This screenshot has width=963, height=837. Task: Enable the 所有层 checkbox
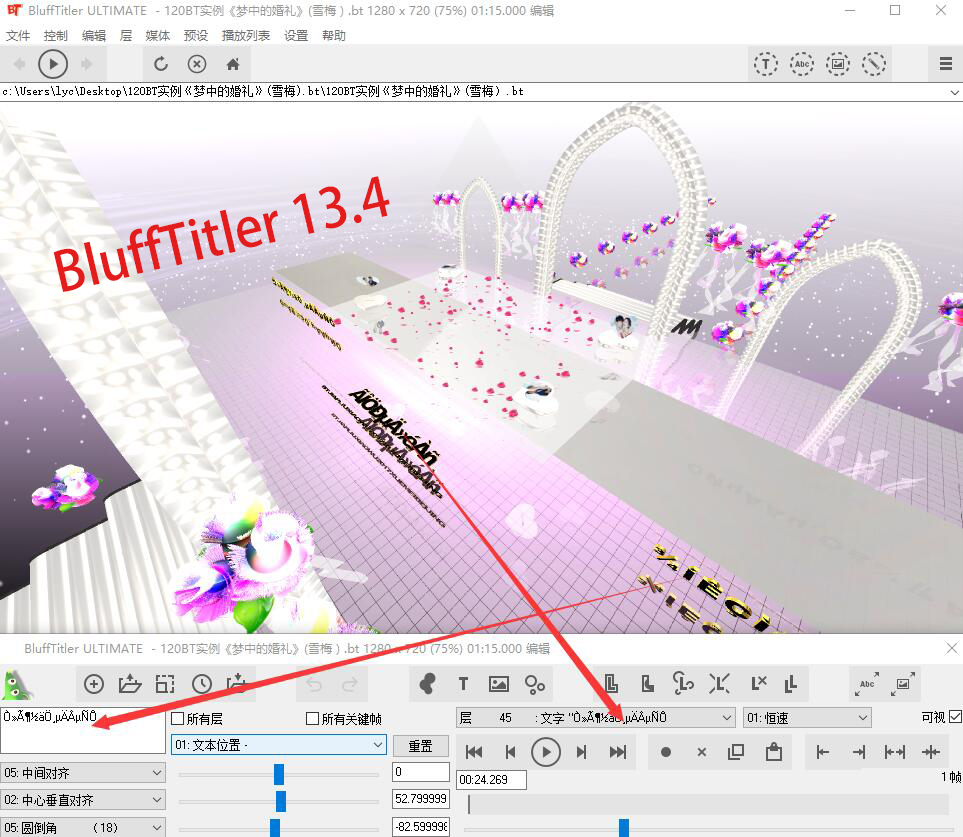pos(177,718)
